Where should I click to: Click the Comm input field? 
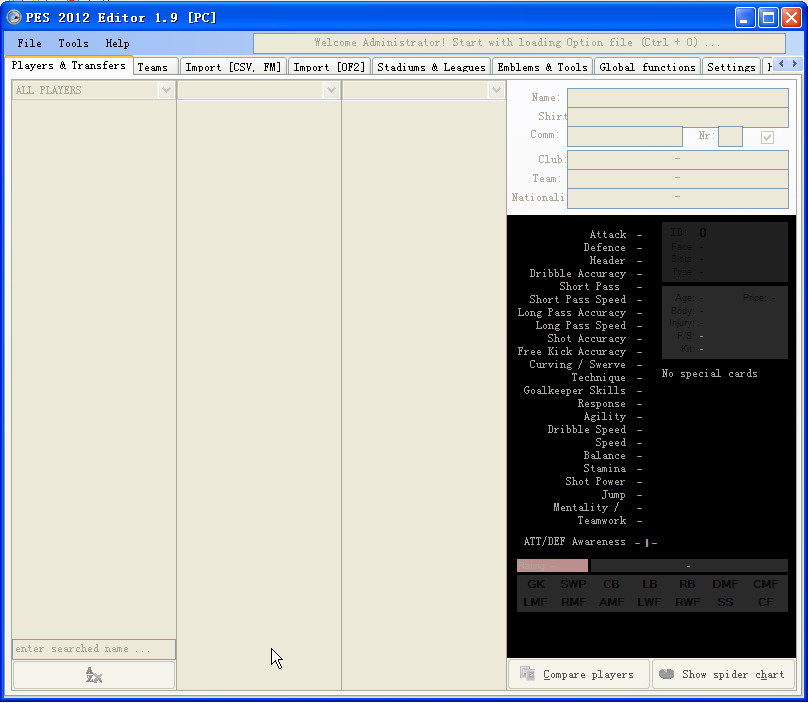625,137
